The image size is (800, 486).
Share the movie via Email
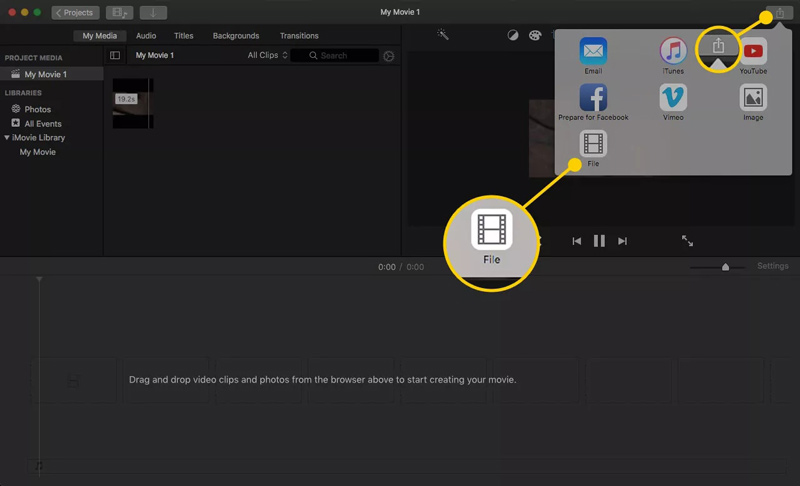click(593, 52)
